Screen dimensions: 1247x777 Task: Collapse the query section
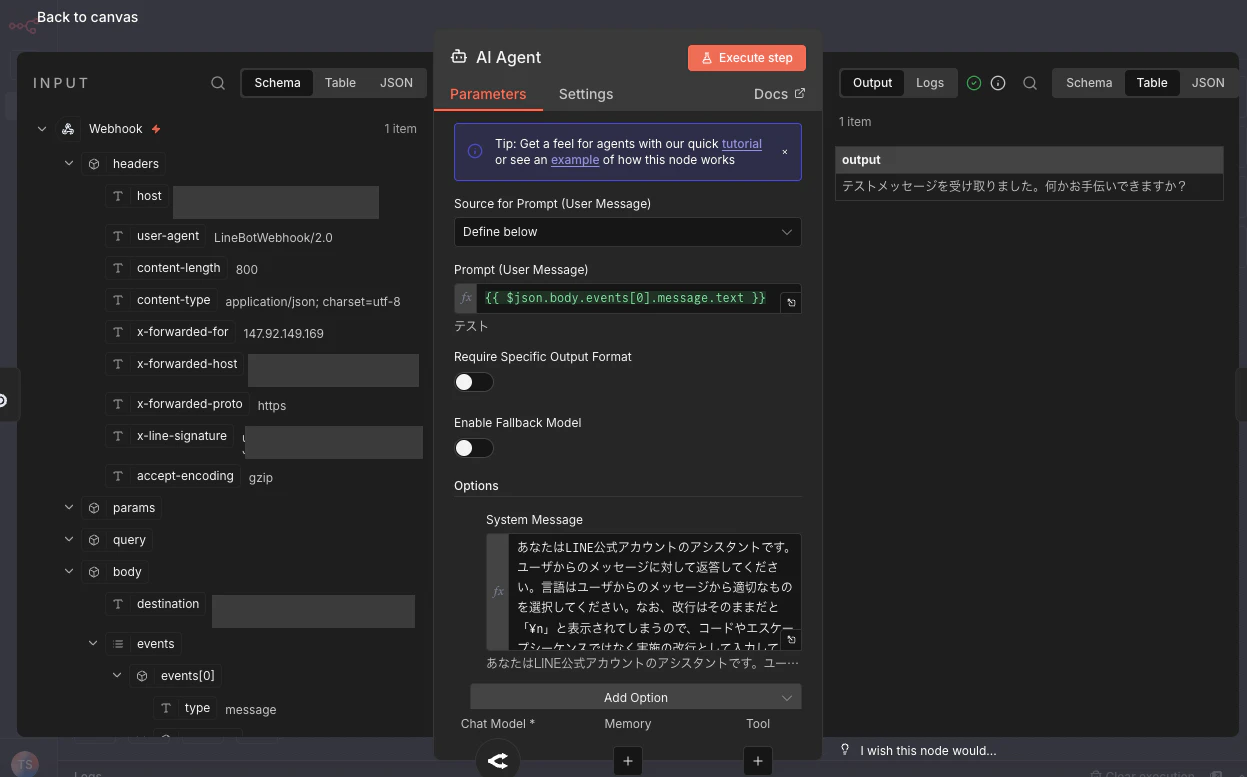tap(69, 539)
